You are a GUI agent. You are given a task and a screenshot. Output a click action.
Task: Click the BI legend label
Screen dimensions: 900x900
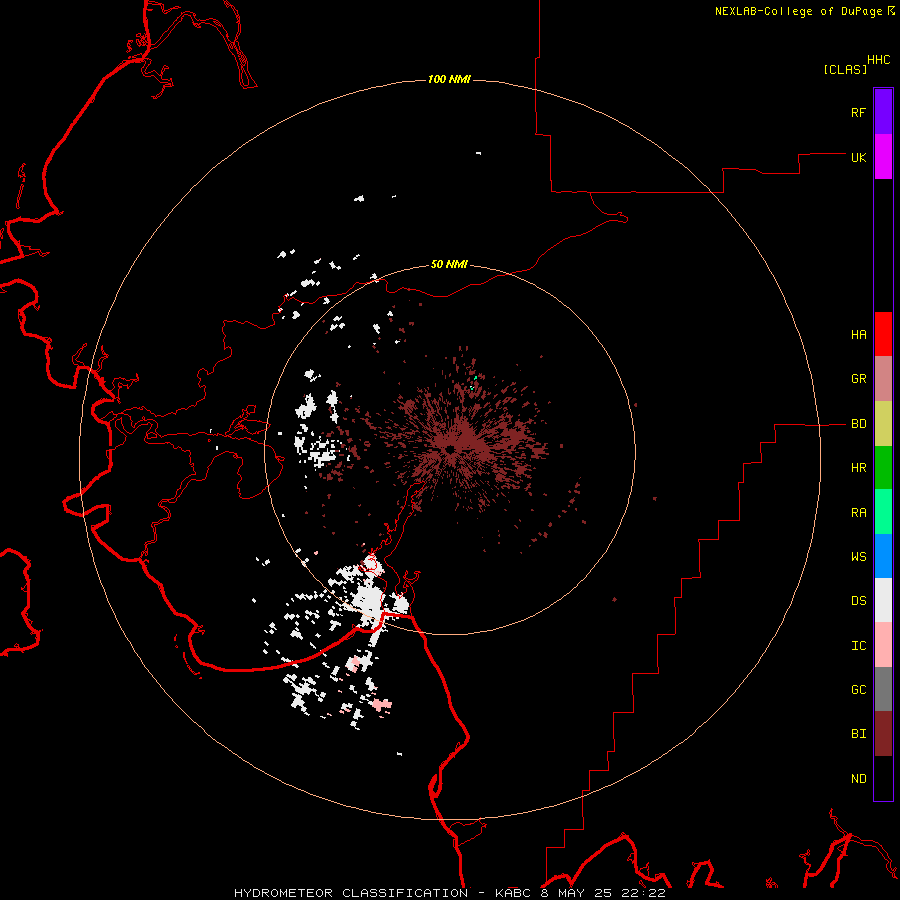[858, 734]
